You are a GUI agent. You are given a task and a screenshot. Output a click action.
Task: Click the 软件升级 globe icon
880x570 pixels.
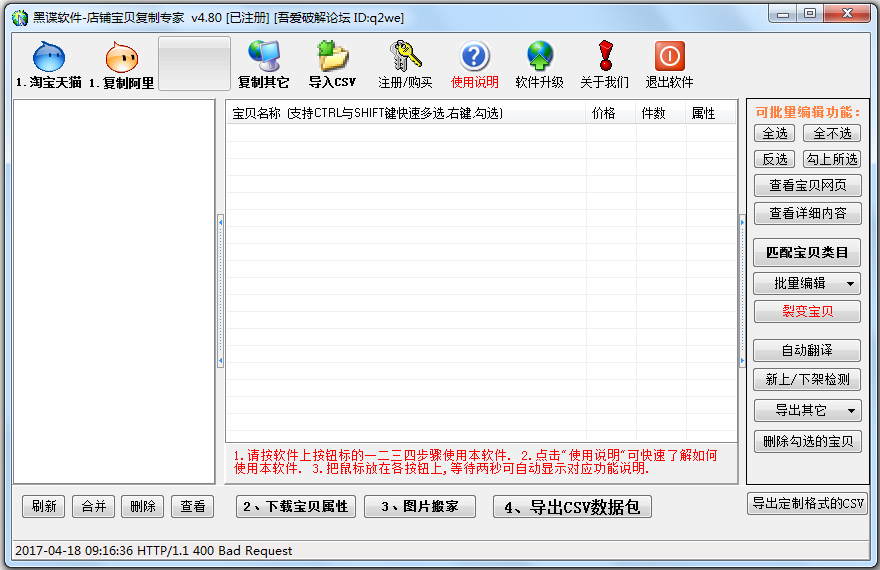coord(539,56)
